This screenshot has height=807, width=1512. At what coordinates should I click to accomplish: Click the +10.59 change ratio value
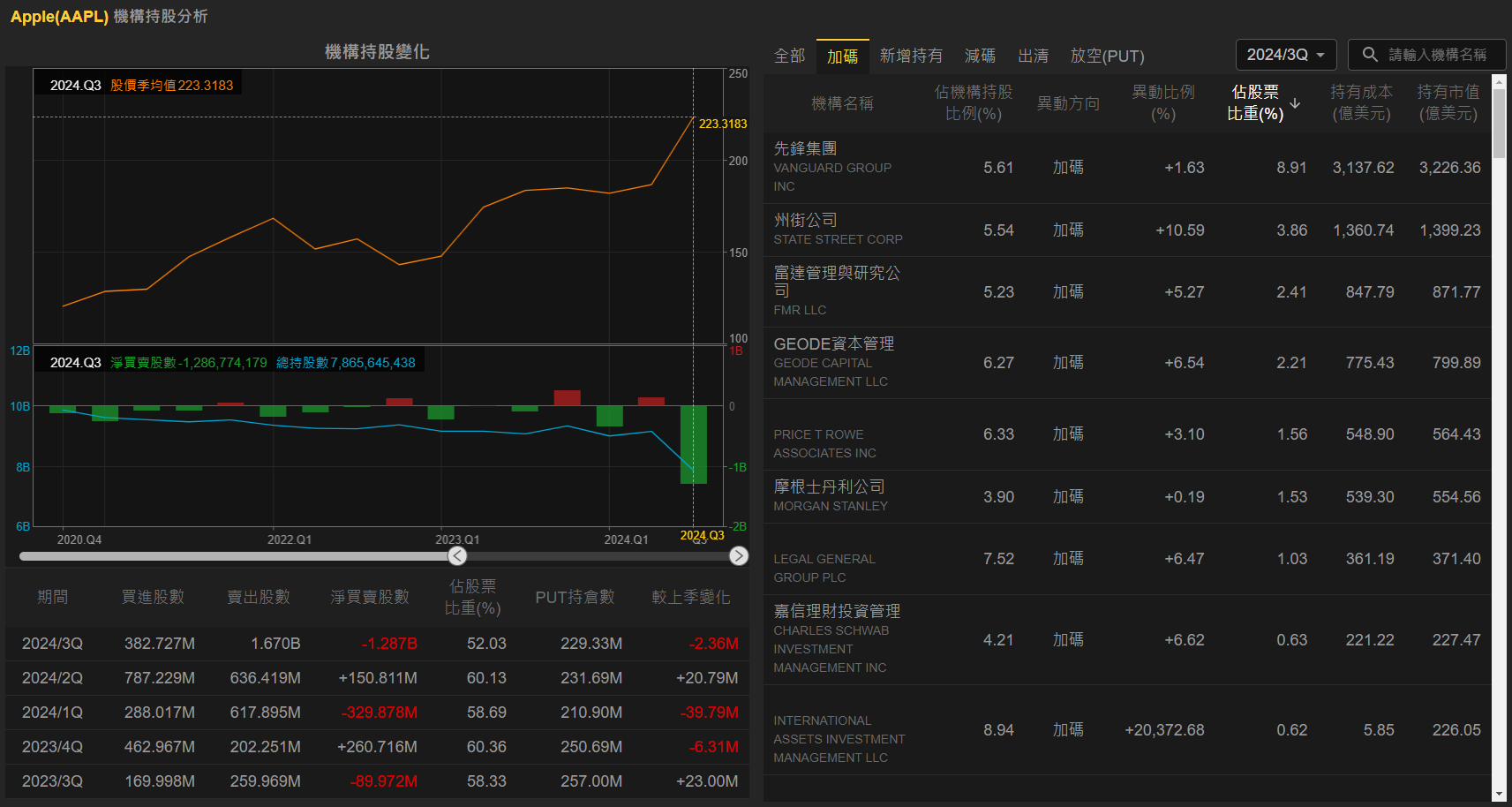coord(1180,230)
